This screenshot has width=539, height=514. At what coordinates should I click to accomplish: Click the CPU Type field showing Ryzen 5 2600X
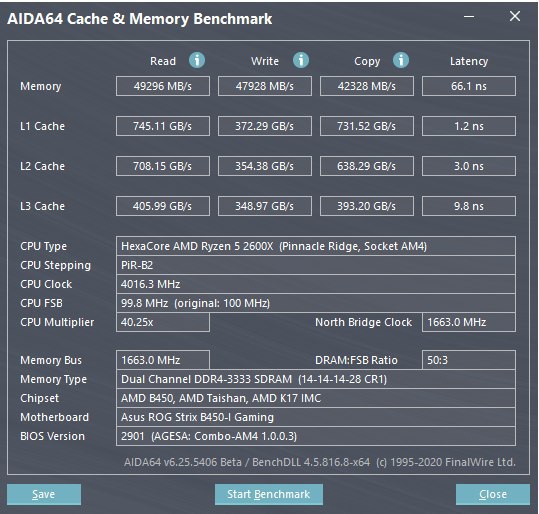tap(316, 246)
